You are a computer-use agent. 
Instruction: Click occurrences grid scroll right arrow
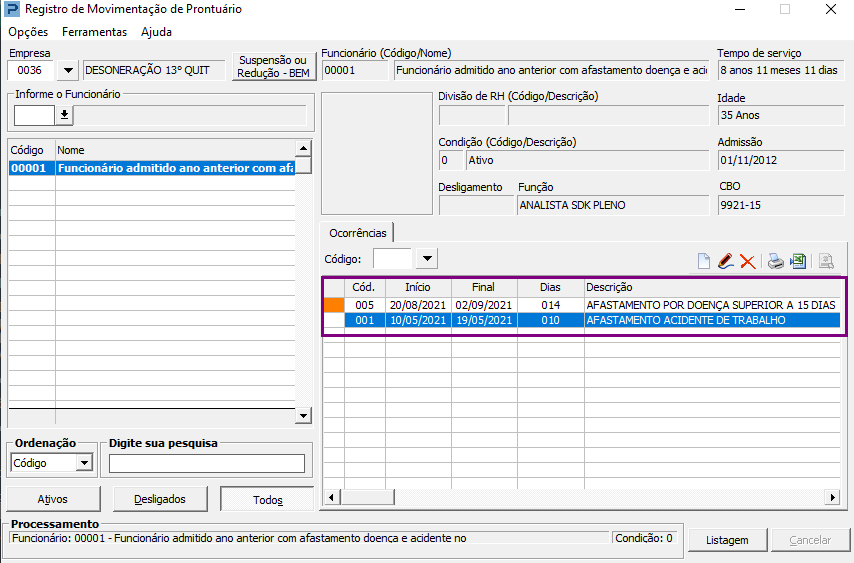832,497
